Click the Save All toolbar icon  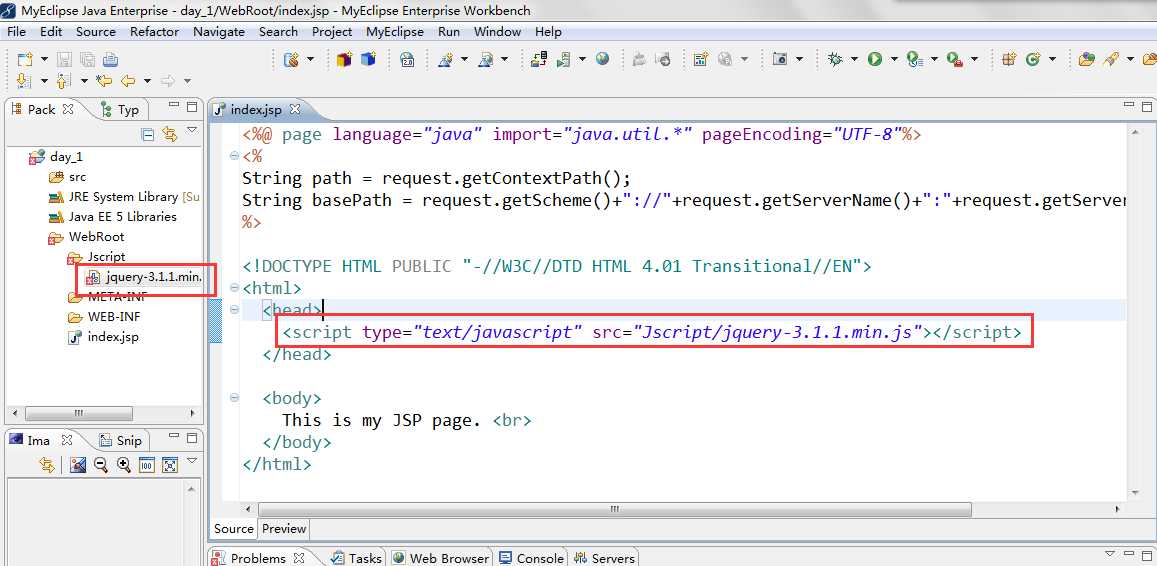[87, 60]
